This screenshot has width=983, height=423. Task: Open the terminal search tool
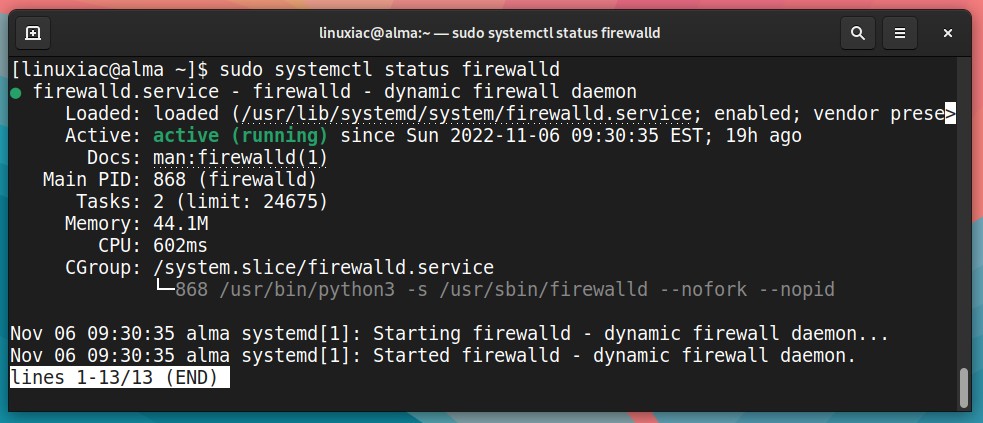click(x=858, y=33)
